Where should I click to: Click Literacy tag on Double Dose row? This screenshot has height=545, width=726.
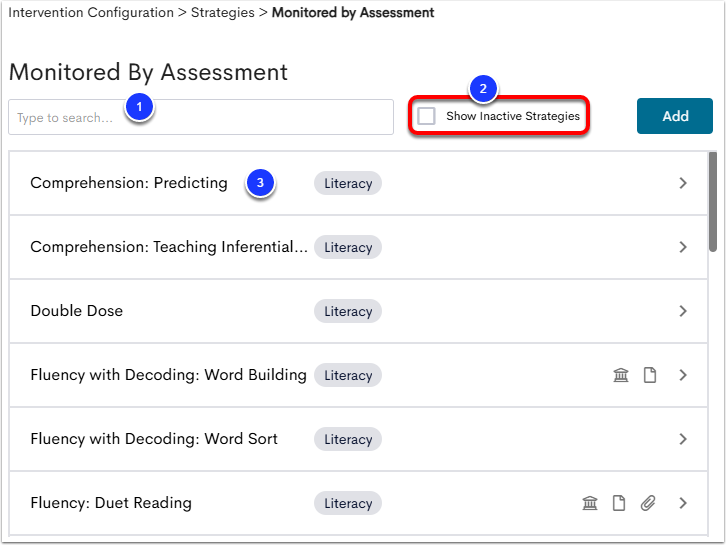click(x=348, y=311)
